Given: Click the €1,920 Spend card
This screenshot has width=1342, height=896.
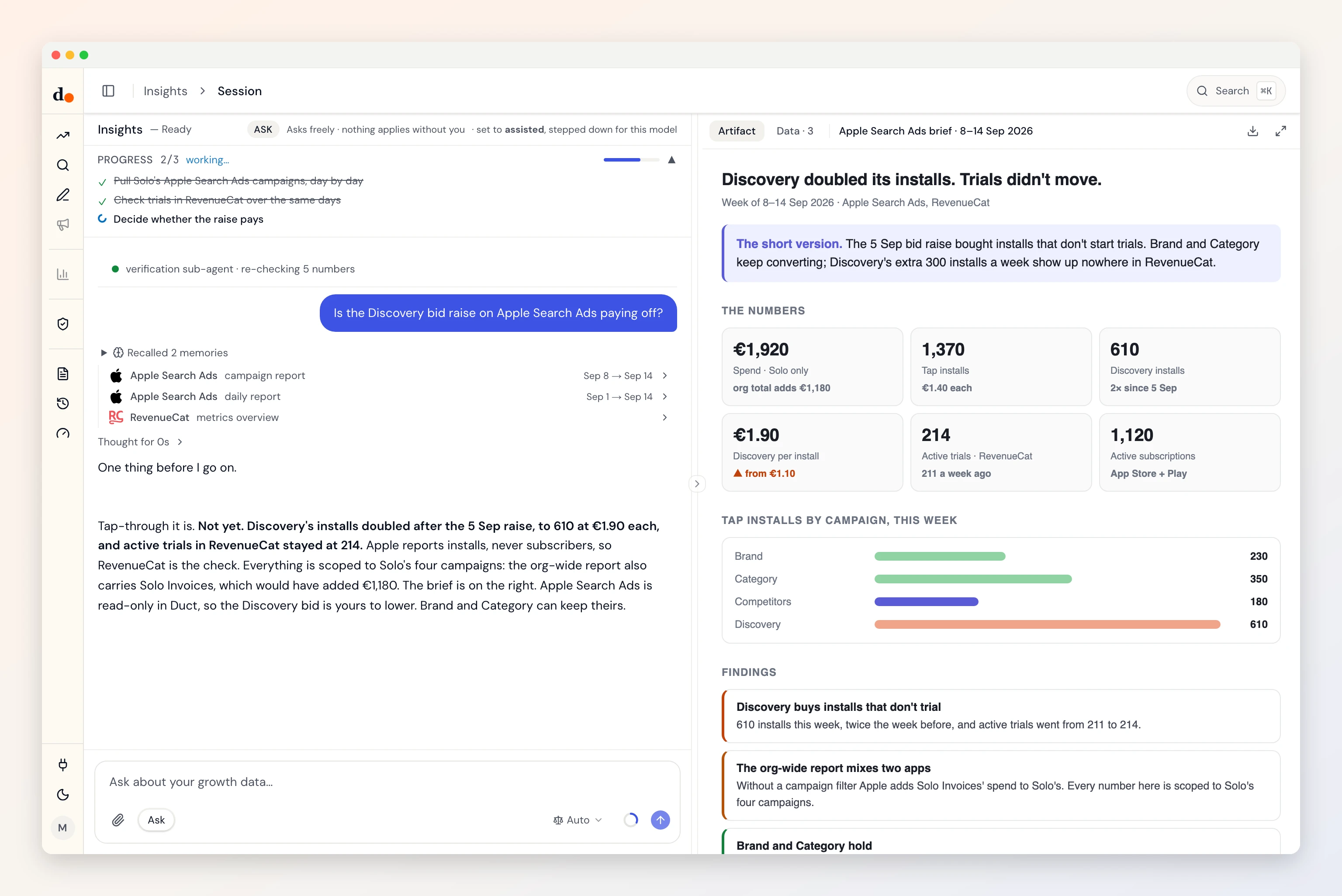Looking at the screenshot, I should 812,367.
